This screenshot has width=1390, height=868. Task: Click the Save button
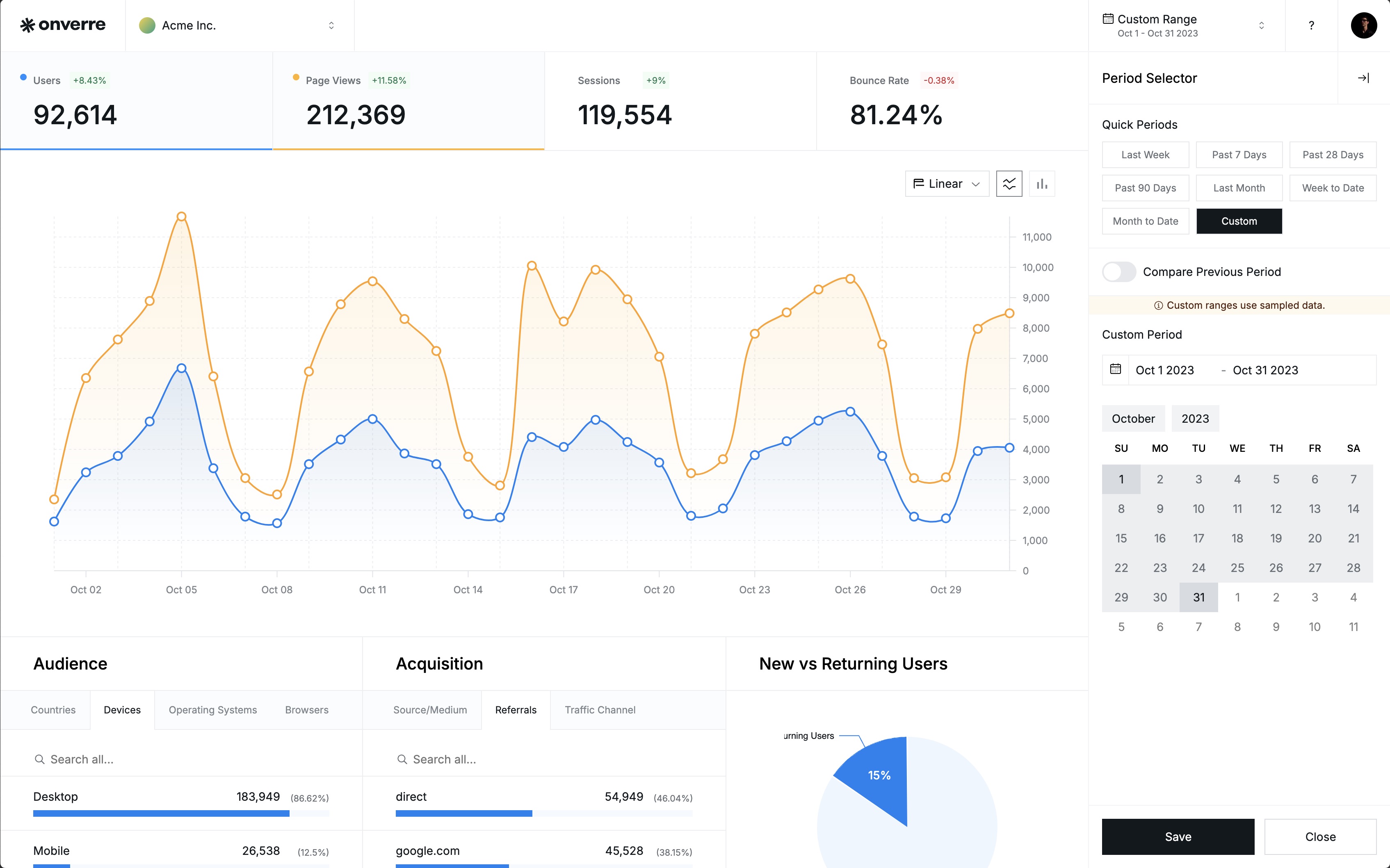pos(1178,836)
